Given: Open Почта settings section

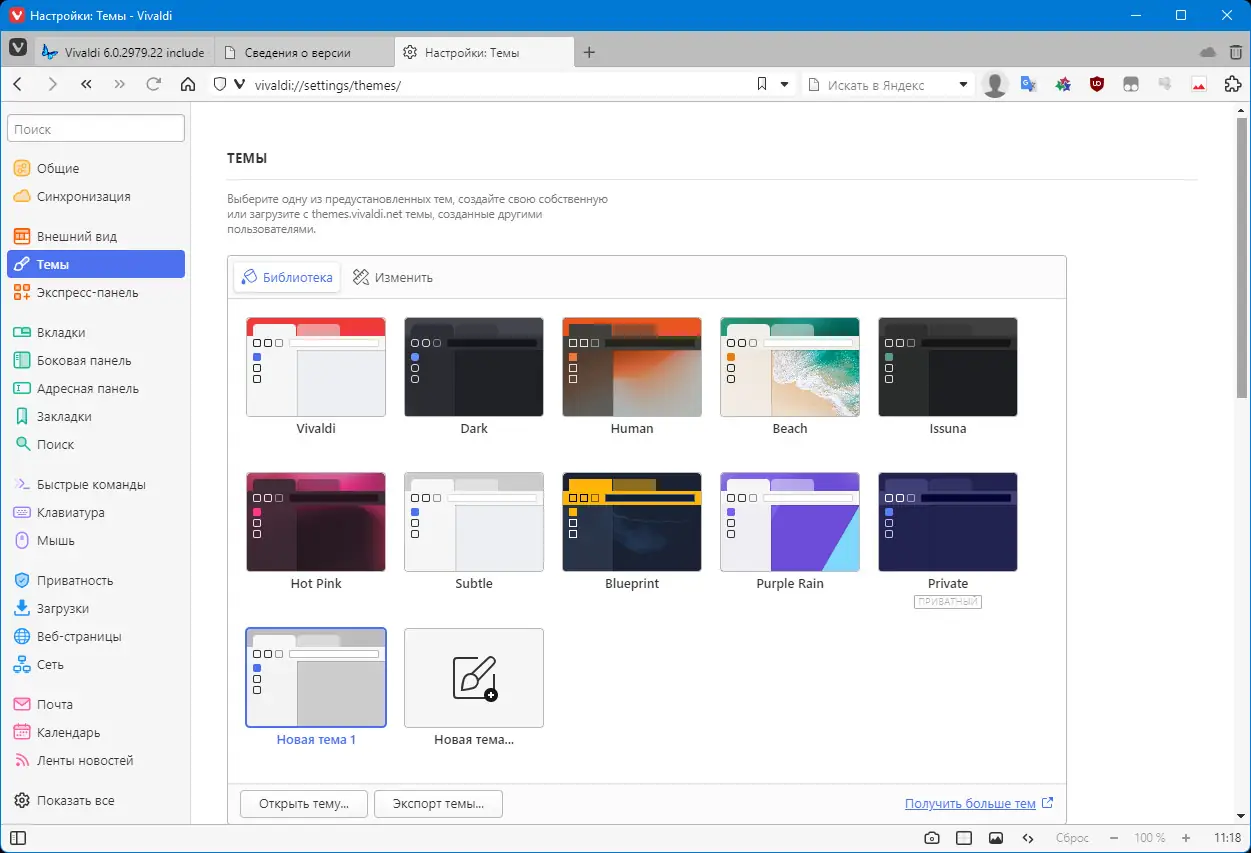Looking at the screenshot, I should point(96,704).
